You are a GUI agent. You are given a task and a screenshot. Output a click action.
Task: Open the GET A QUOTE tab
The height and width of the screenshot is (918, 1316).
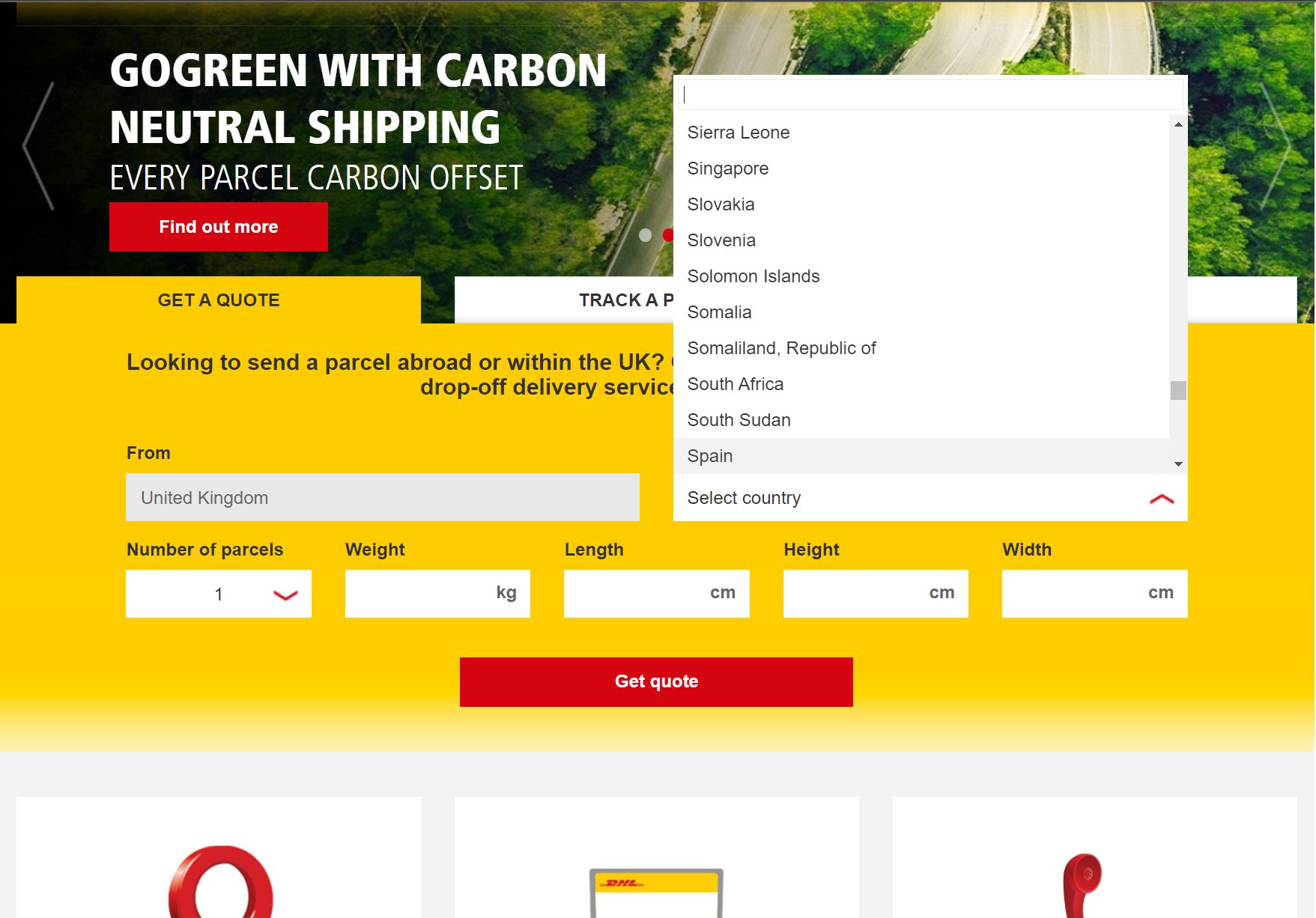click(219, 300)
